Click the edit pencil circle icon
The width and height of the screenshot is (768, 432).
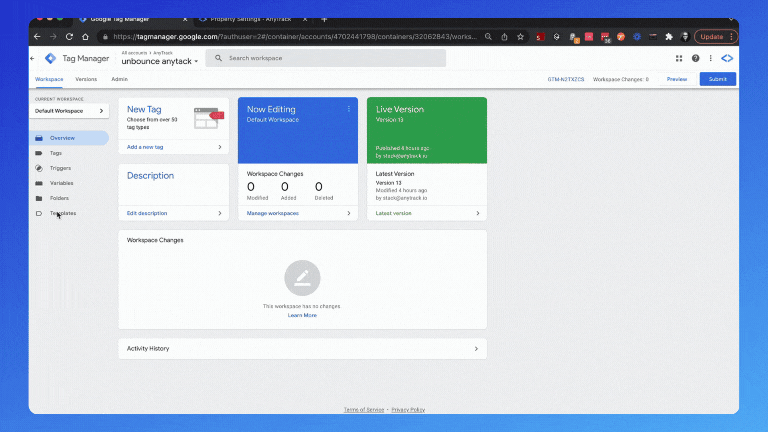(302, 278)
